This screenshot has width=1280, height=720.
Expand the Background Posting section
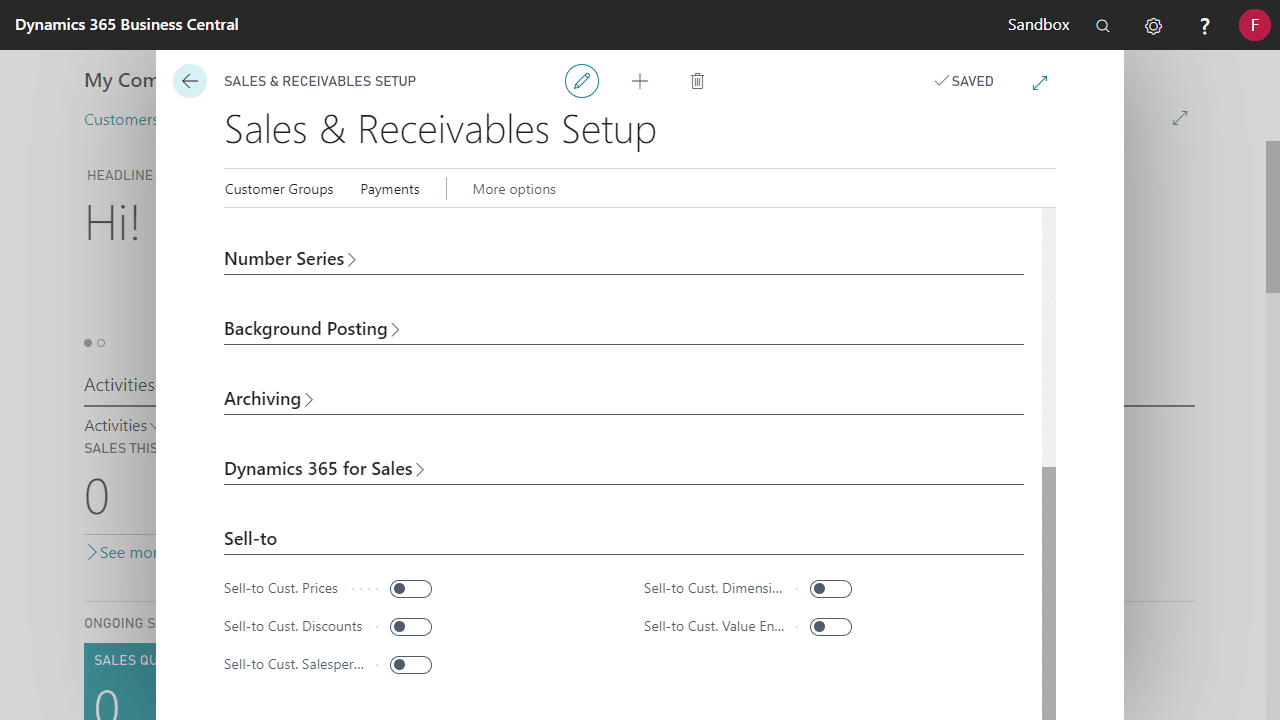click(x=312, y=329)
